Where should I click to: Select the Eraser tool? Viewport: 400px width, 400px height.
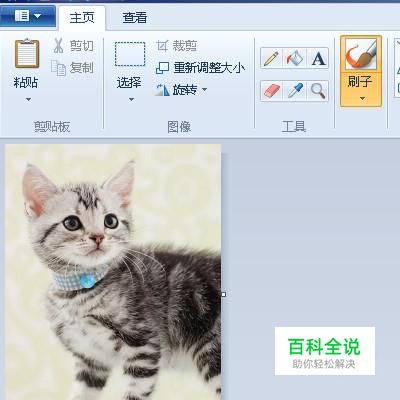[x=272, y=91]
